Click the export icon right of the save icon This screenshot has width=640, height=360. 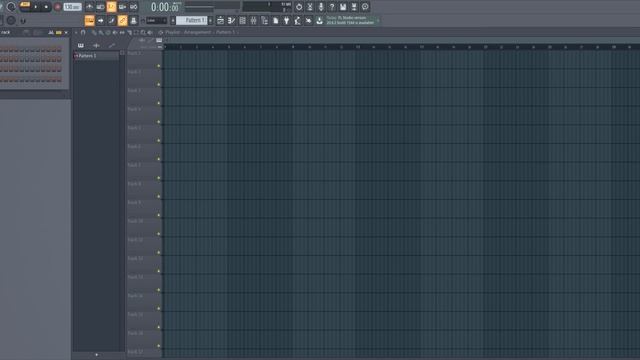(x=354, y=7)
